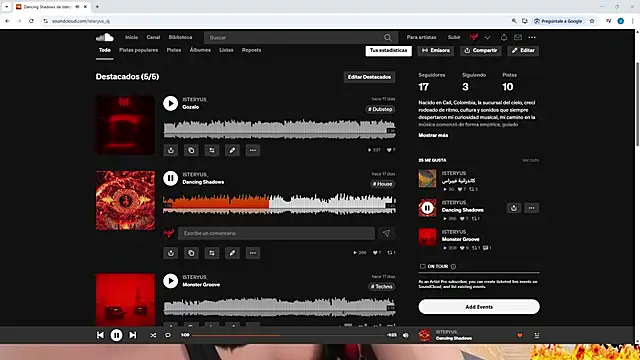Click the red profile avatar in the header
The image size is (640, 360).
point(474,37)
